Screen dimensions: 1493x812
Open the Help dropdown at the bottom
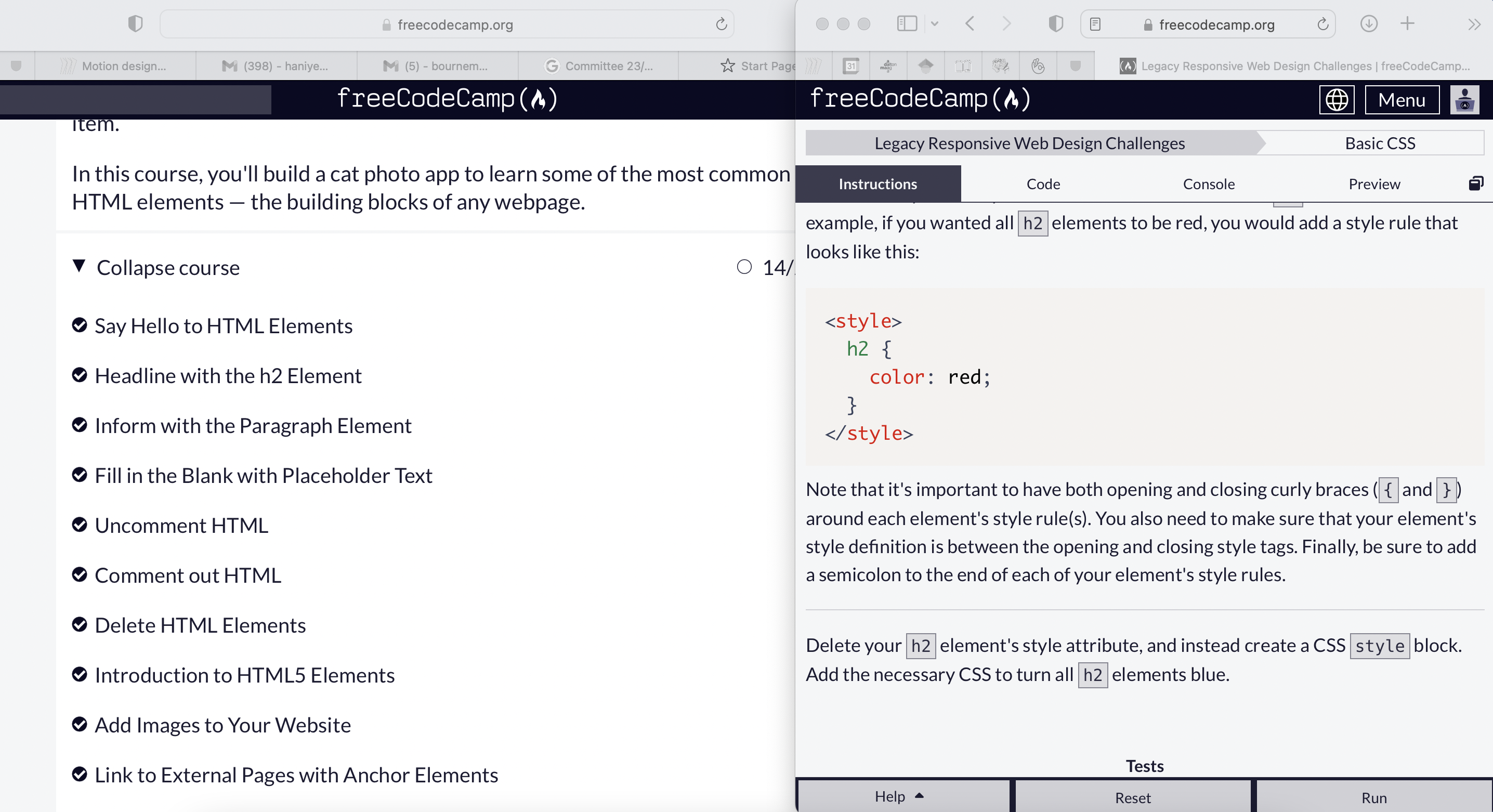903,797
